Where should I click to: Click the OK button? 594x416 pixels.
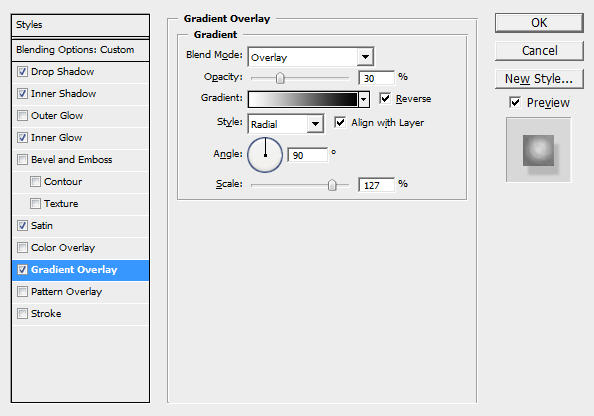point(539,23)
